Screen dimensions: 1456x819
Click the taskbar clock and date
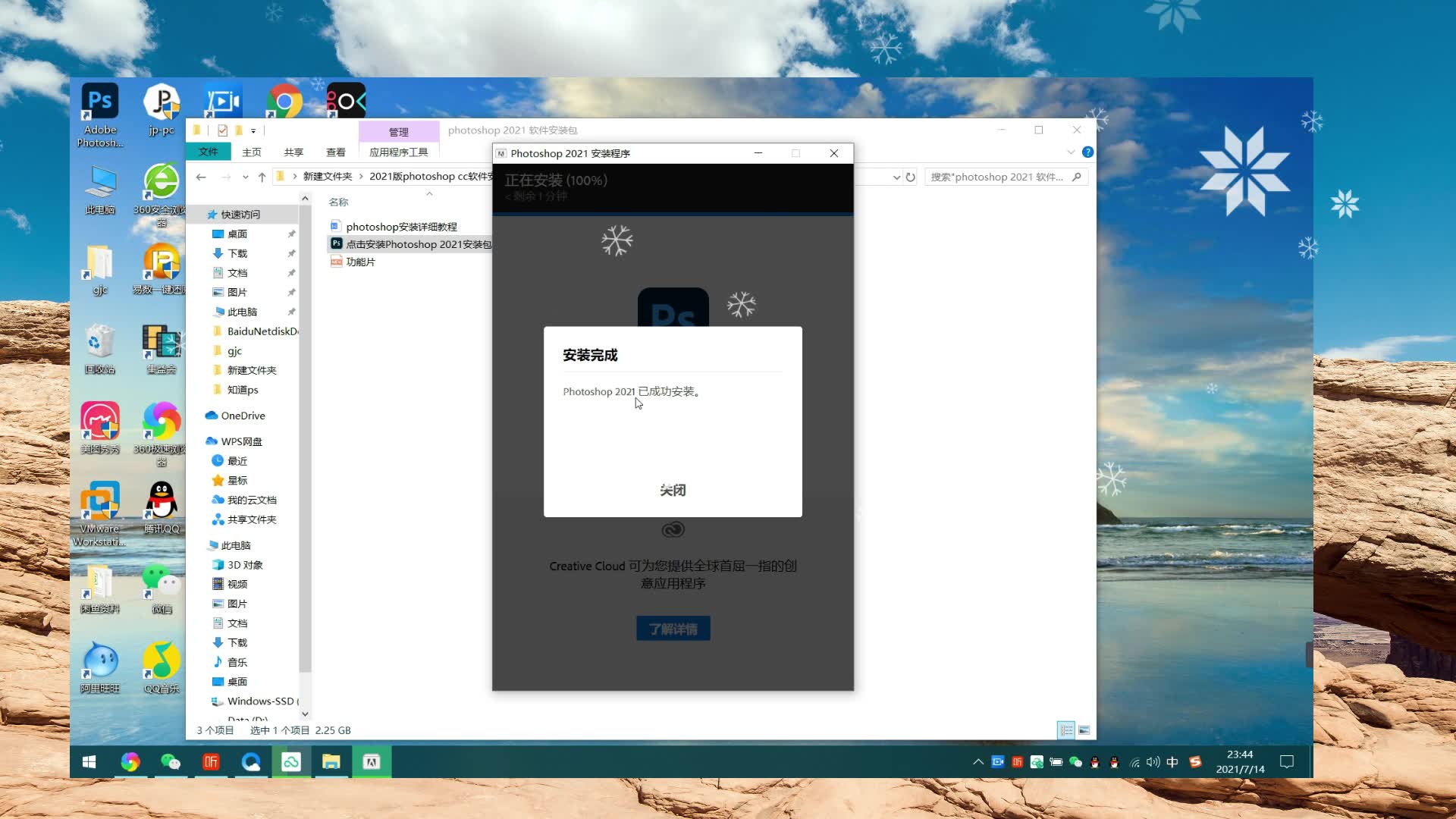click(1240, 762)
